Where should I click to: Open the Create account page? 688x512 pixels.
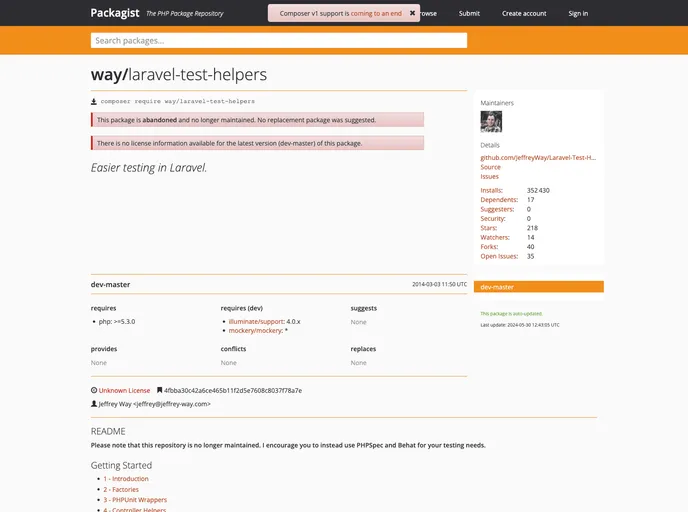coord(524,14)
